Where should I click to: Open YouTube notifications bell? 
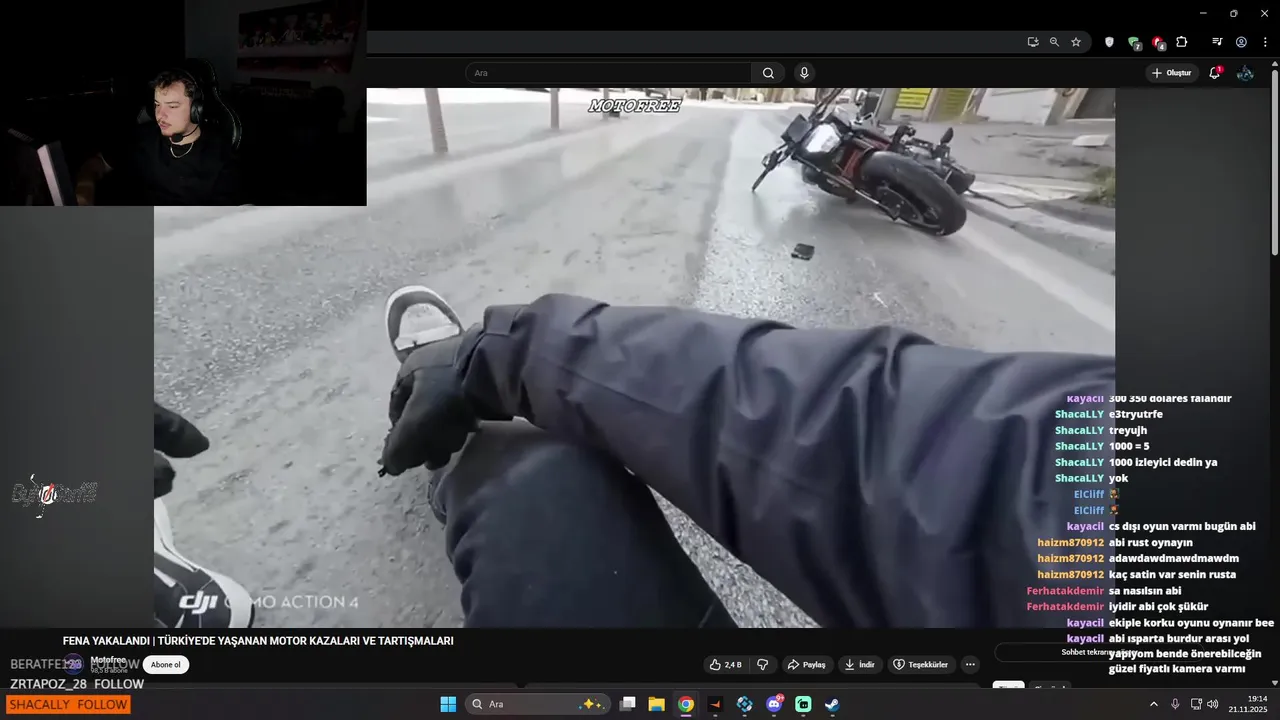pyautogui.click(x=1215, y=73)
